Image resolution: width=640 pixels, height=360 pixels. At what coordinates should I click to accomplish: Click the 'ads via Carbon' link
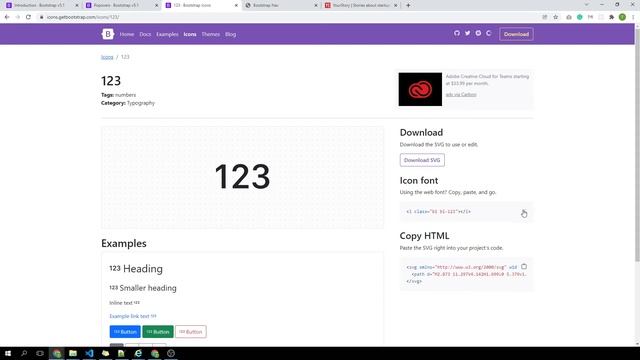click(461, 94)
